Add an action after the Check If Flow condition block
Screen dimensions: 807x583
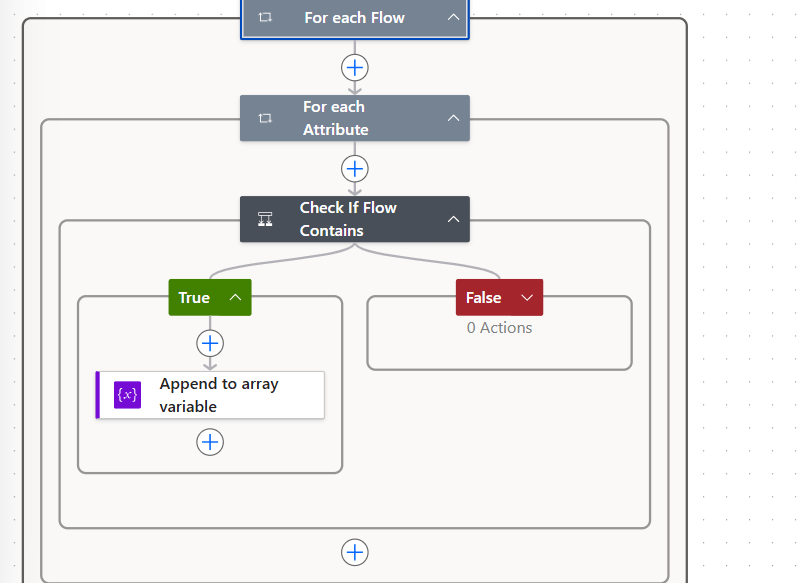coord(355,552)
